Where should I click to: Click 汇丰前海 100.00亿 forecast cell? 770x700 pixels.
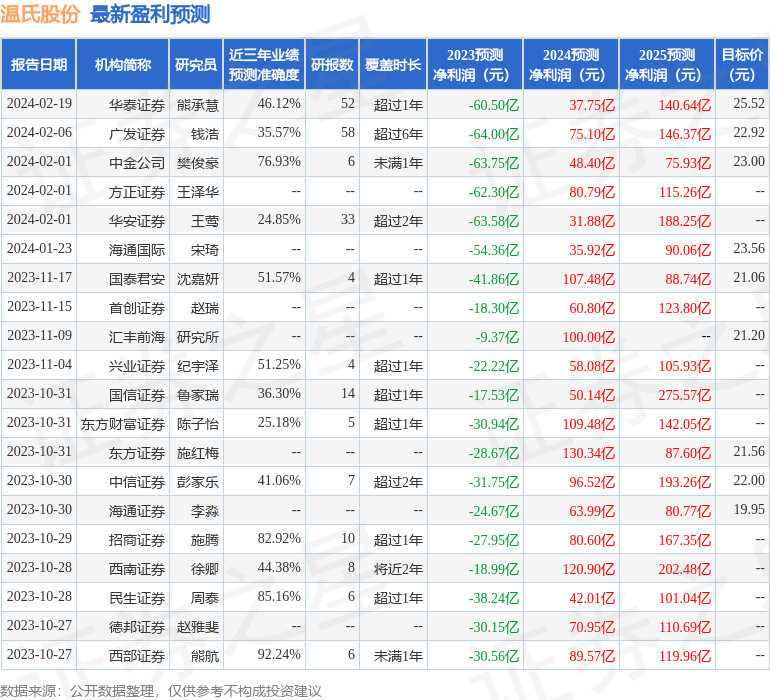coord(588,337)
